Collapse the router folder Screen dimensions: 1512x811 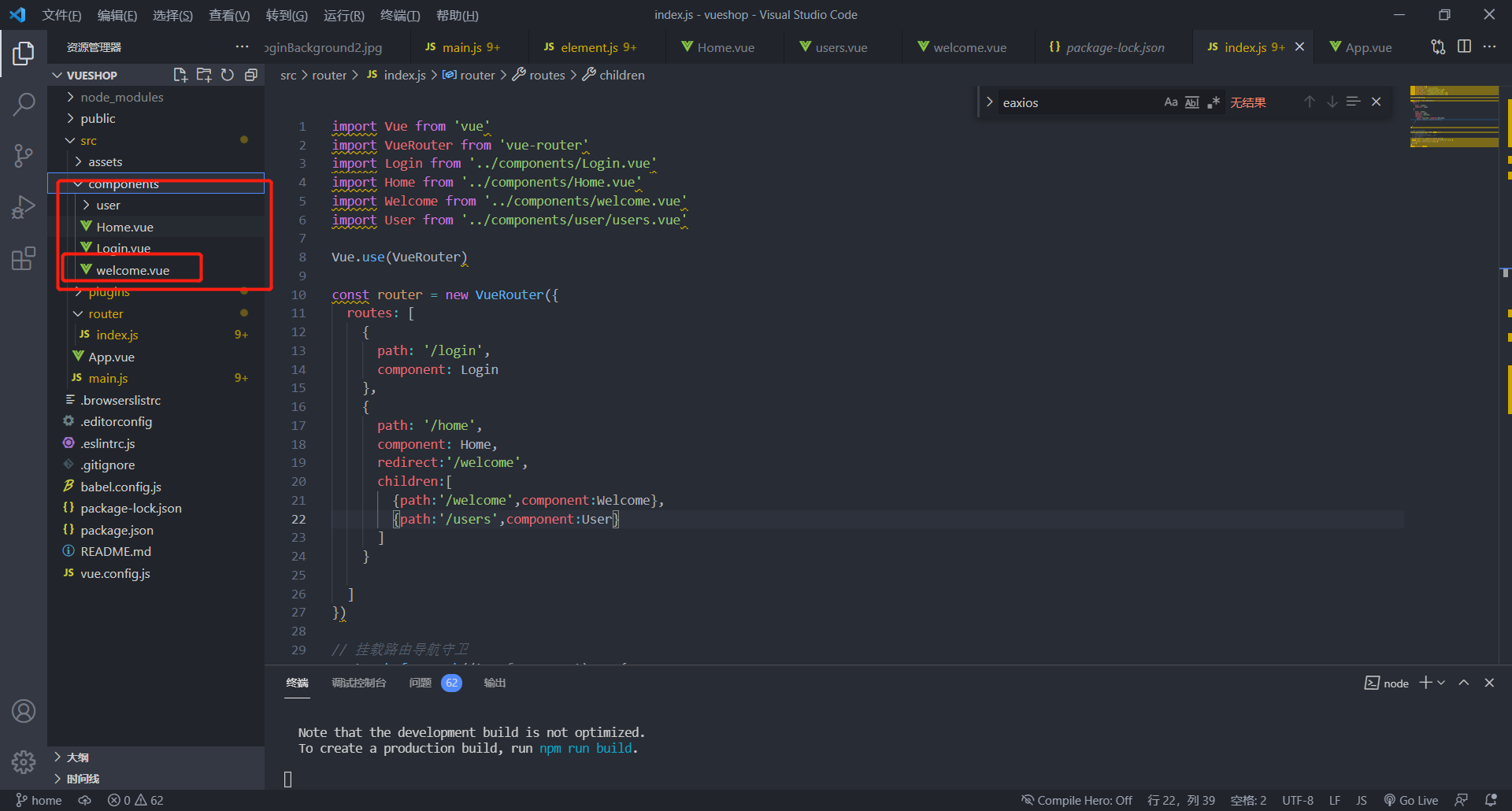point(78,313)
